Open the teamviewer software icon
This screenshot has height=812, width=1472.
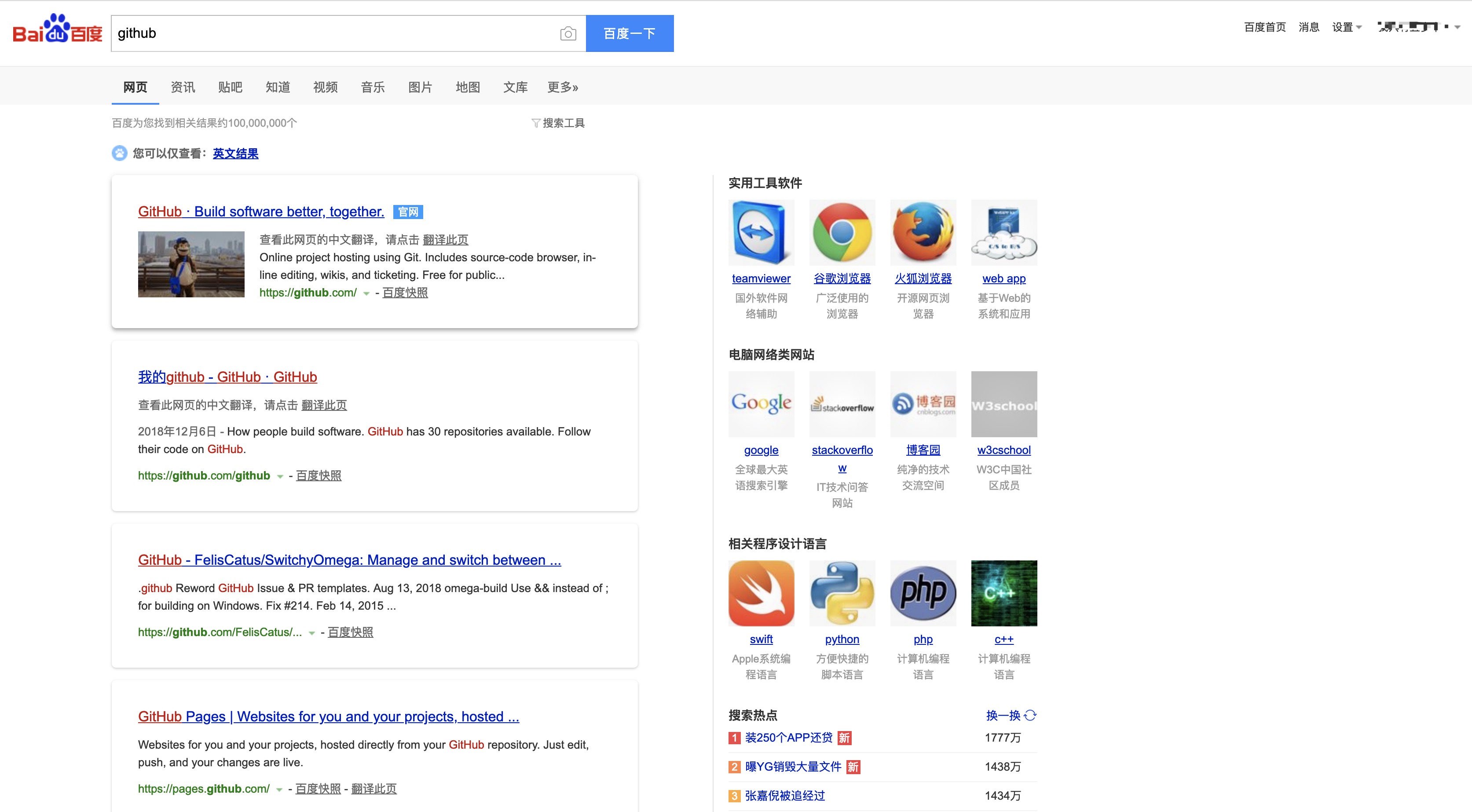point(761,232)
